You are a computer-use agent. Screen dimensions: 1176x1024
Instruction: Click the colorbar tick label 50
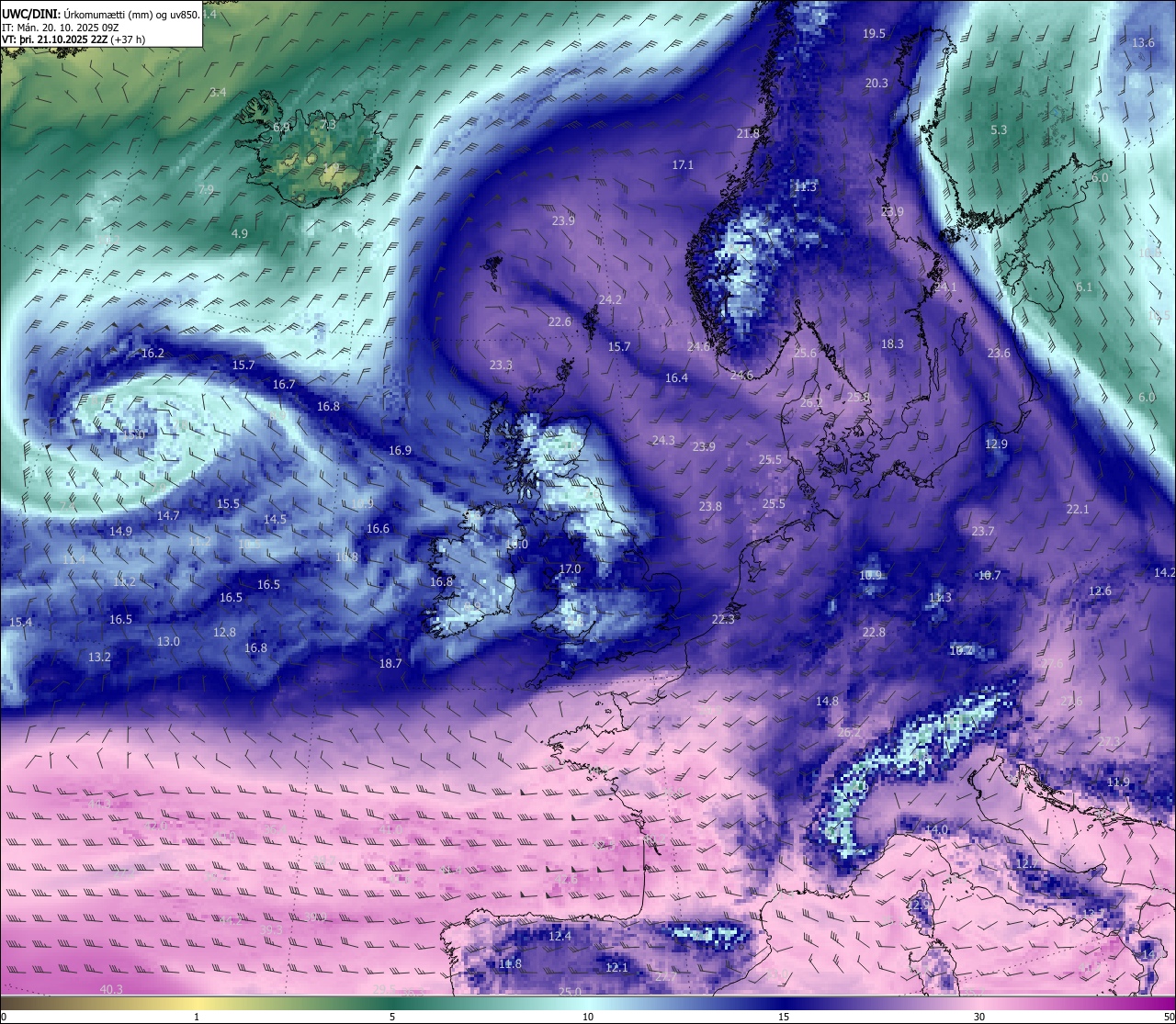[x=1169, y=1017]
